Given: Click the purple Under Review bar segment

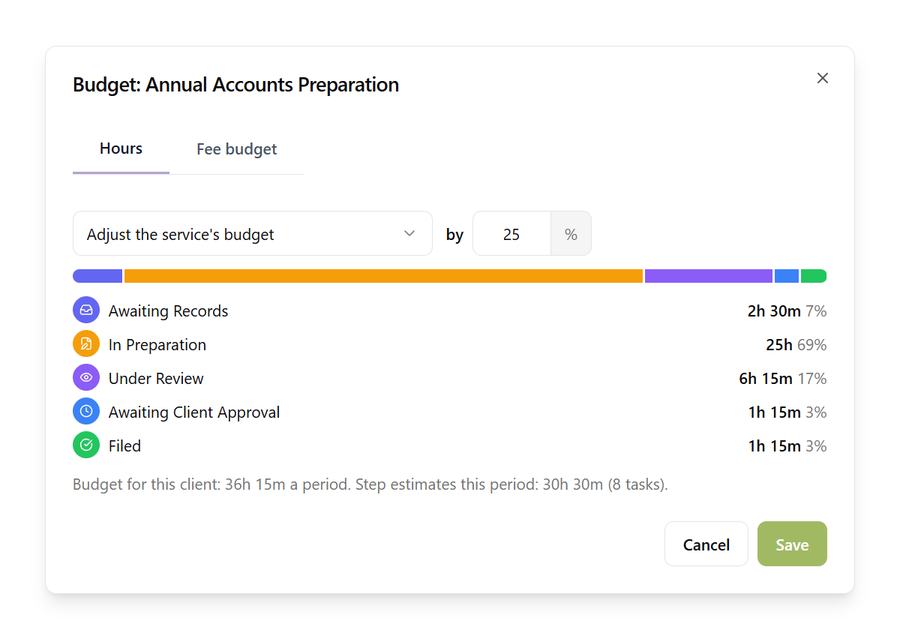Looking at the screenshot, I should click(x=708, y=276).
